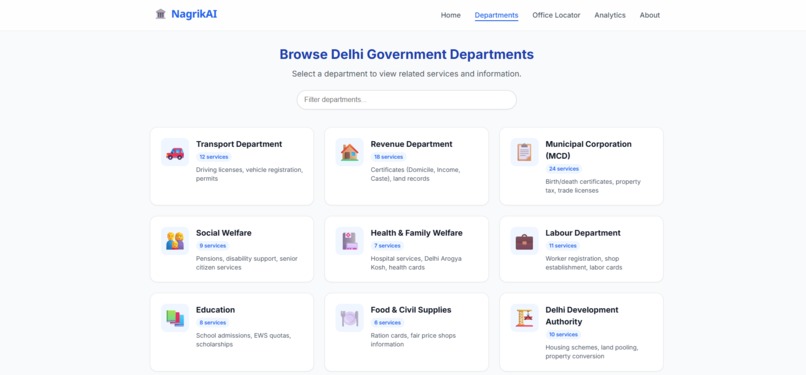The height and width of the screenshot is (375, 806).
Task: Open the Social Welfare title
Action: (224, 233)
